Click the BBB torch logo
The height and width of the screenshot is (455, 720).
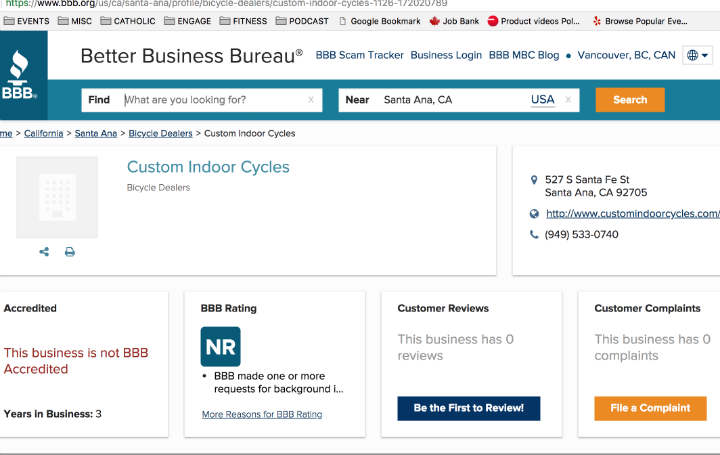pos(19,75)
